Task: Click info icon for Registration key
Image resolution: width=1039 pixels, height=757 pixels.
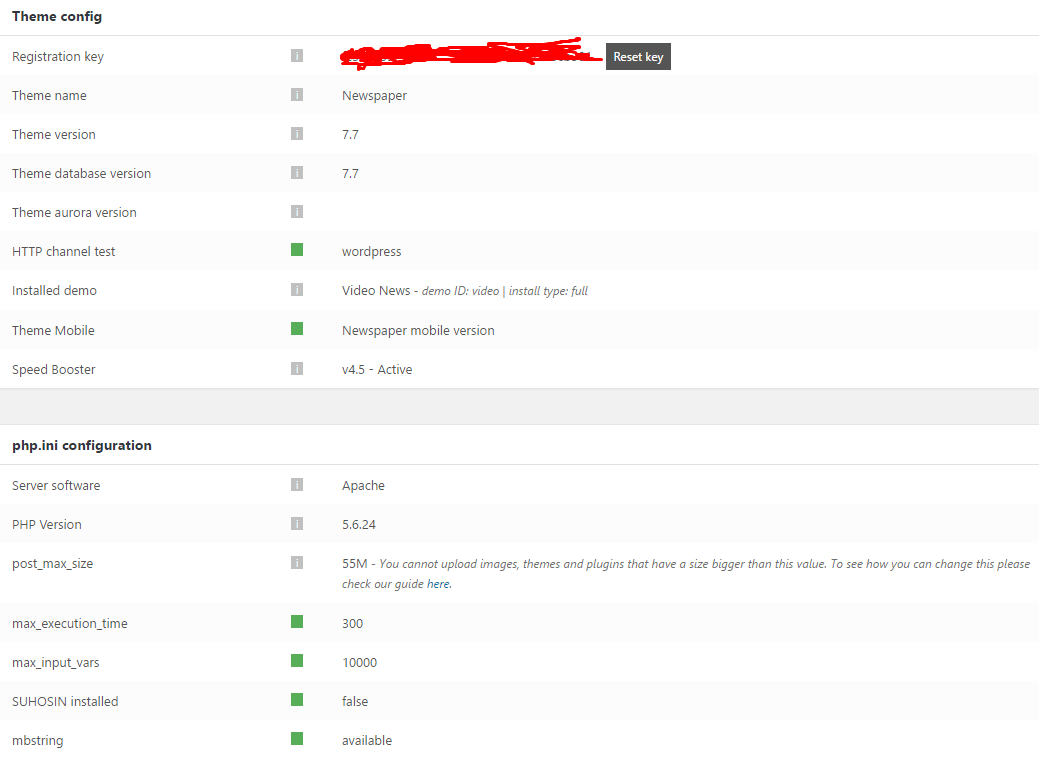Action: click(297, 56)
